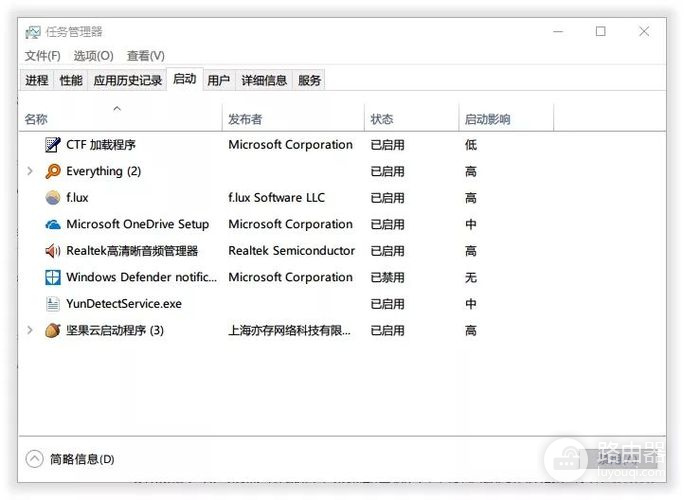The image size is (684, 500).
Task: Expand the Everything (2) group
Action: [30, 171]
